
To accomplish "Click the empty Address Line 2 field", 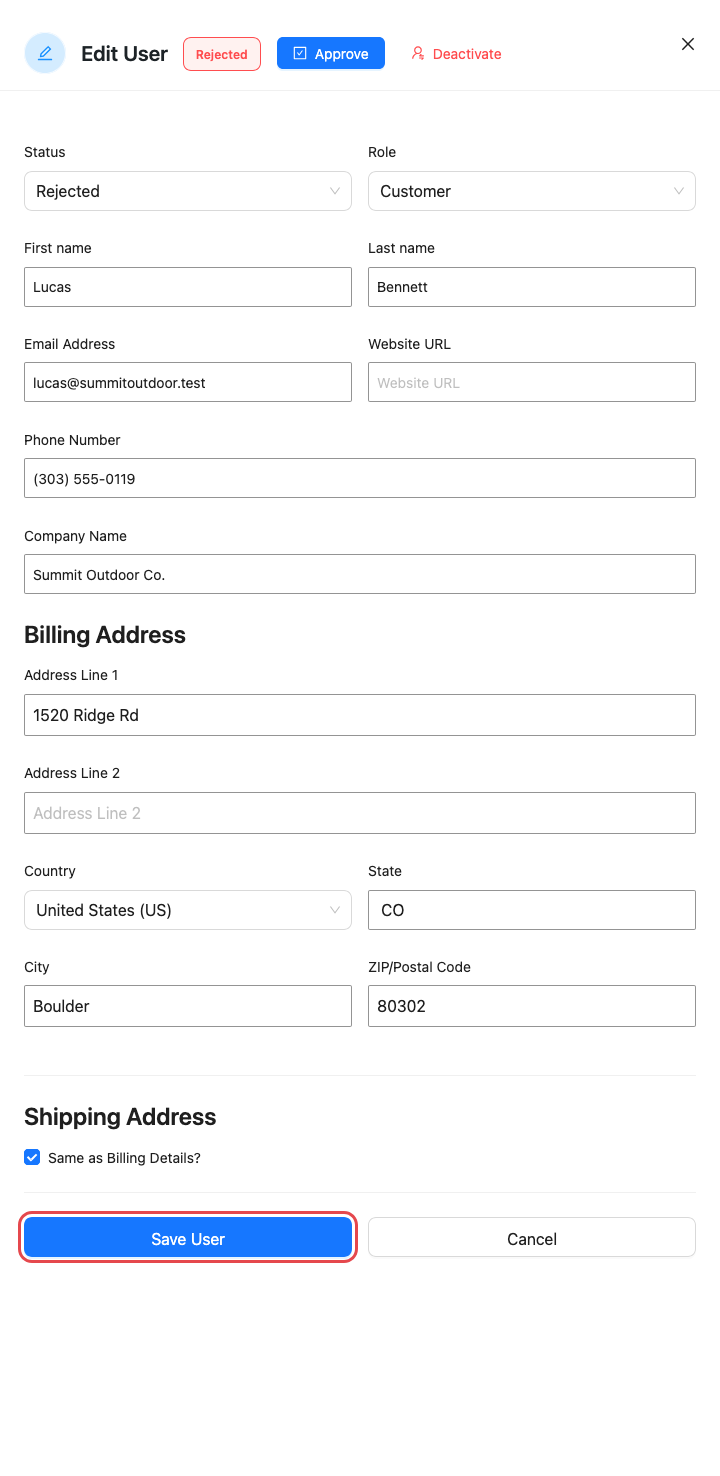I will point(360,813).
